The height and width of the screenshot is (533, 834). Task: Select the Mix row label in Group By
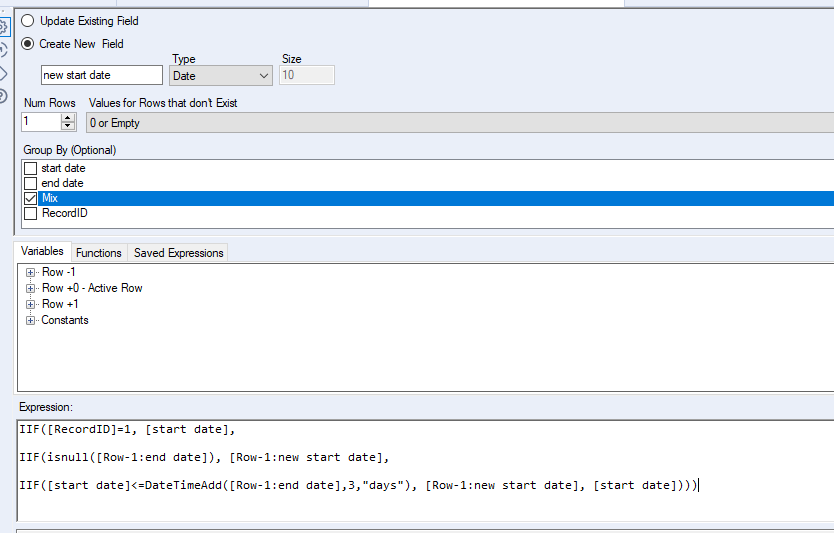50,198
